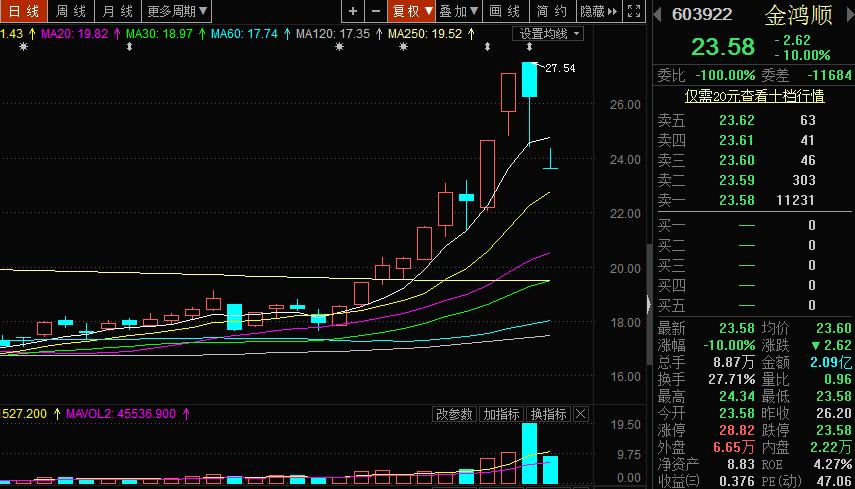Open the 设置均线 dropdown
The height and width of the screenshot is (489, 855).
tap(548, 34)
